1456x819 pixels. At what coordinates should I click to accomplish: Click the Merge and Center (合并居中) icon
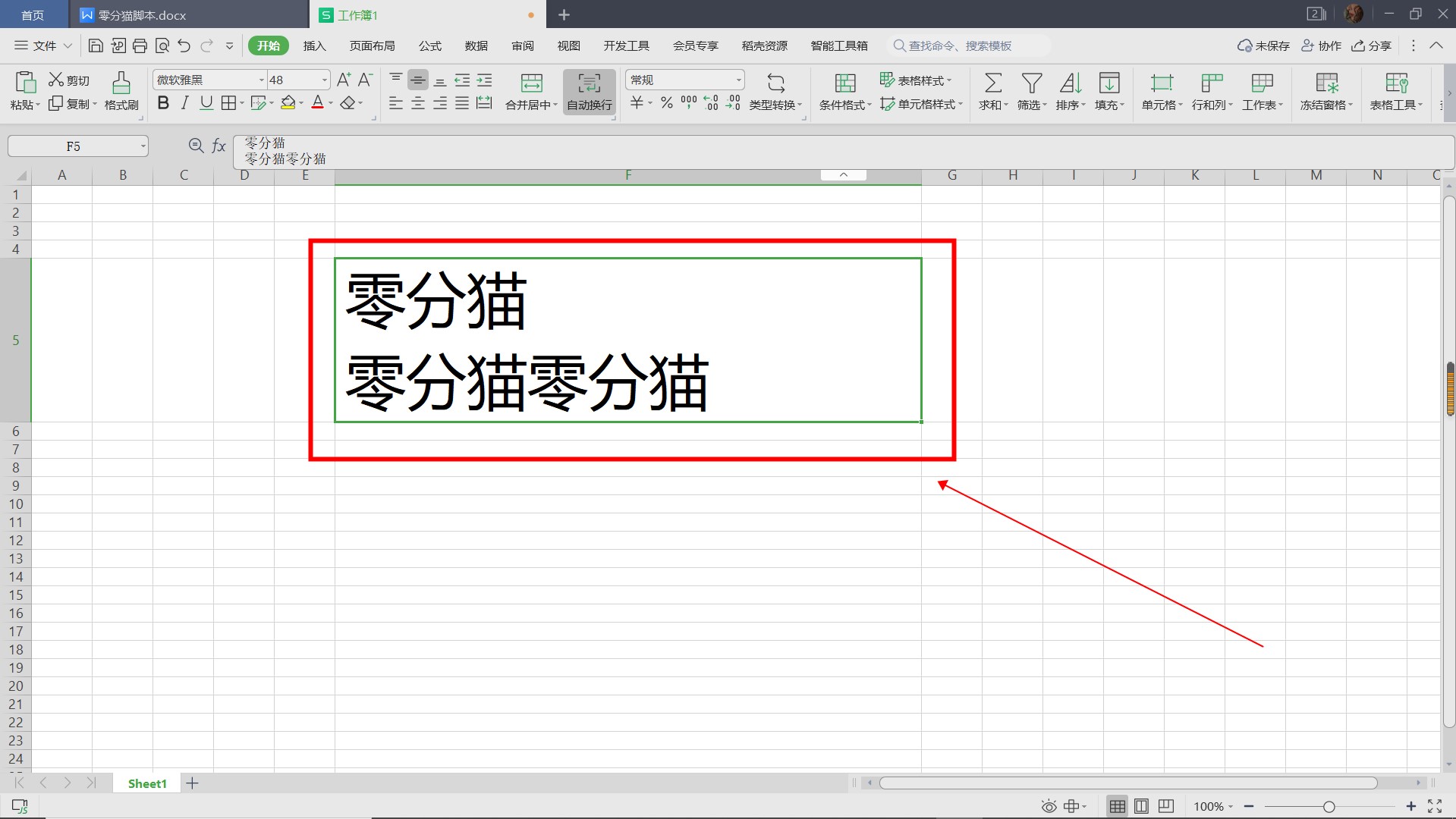click(531, 83)
